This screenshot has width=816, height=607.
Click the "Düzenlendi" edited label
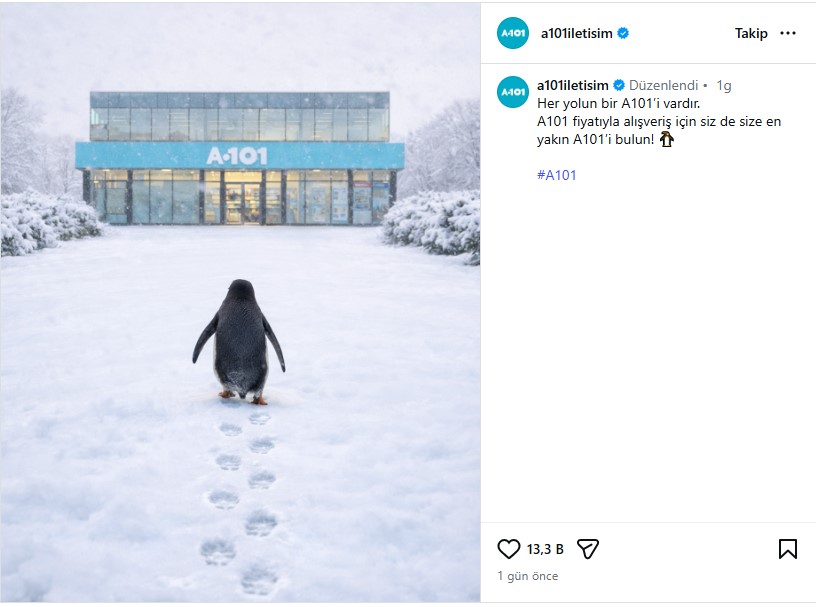pyautogui.click(x=663, y=85)
